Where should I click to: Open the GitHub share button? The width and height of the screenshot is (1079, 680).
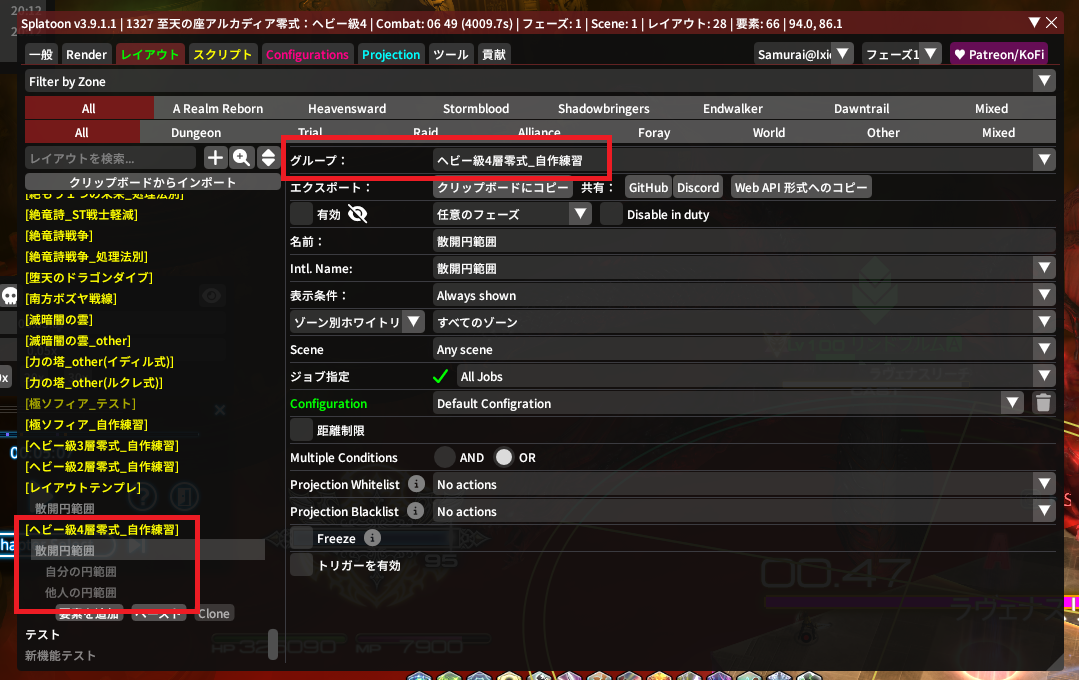(648, 187)
